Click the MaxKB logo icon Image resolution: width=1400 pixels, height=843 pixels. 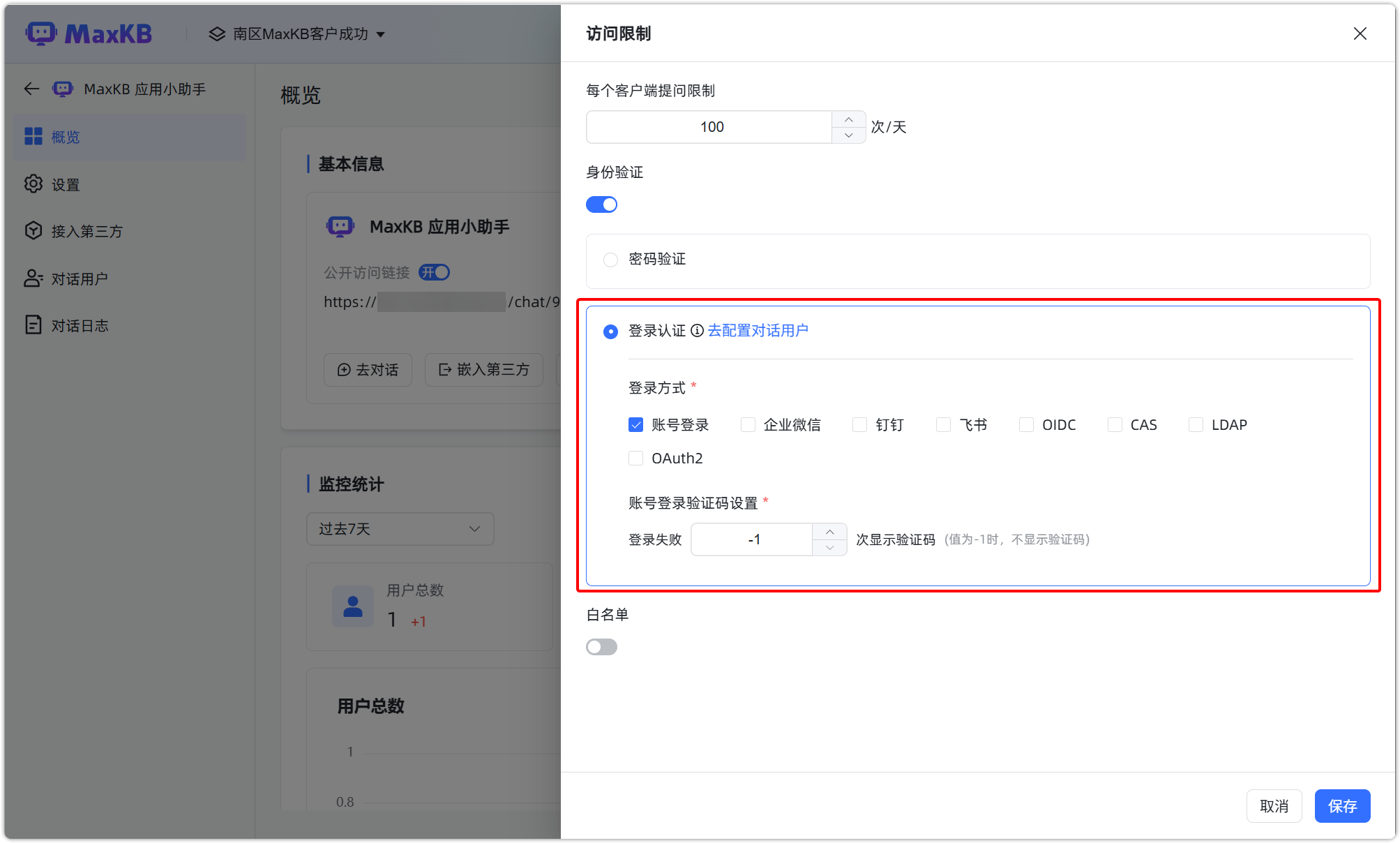(x=42, y=32)
